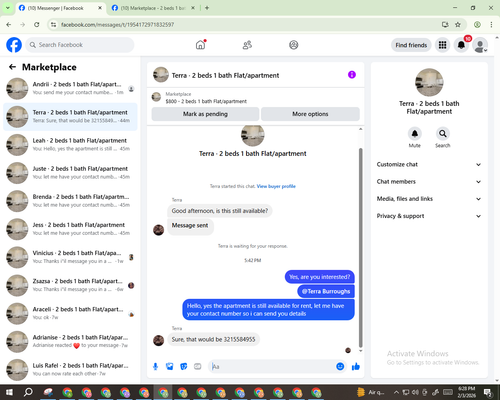This screenshot has height=400, width=500.
Task: Click the chat conversation scrollbar
Action: click(360, 248)
